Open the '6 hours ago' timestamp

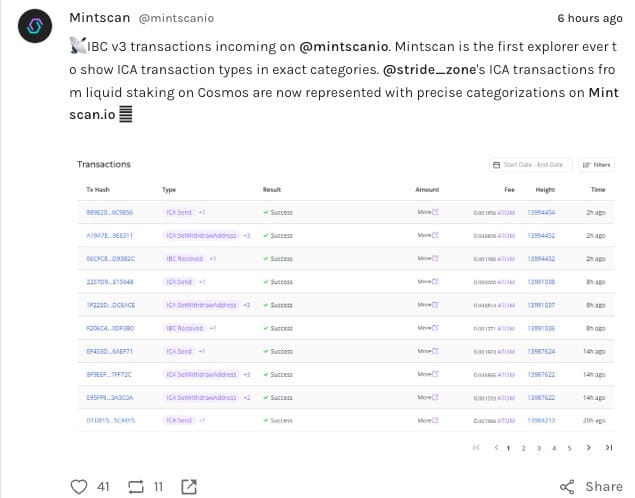[x=590, y=18]
